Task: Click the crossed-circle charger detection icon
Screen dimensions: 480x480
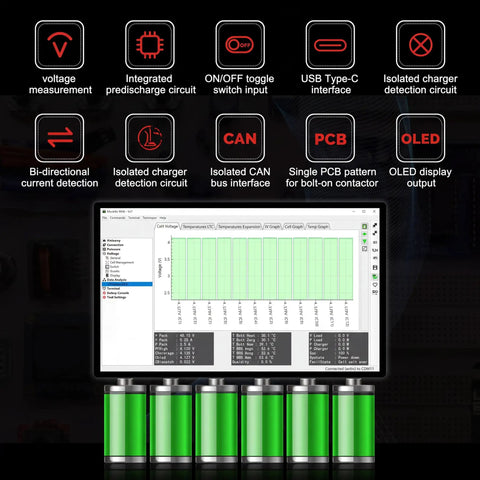Action: (420, 45)
